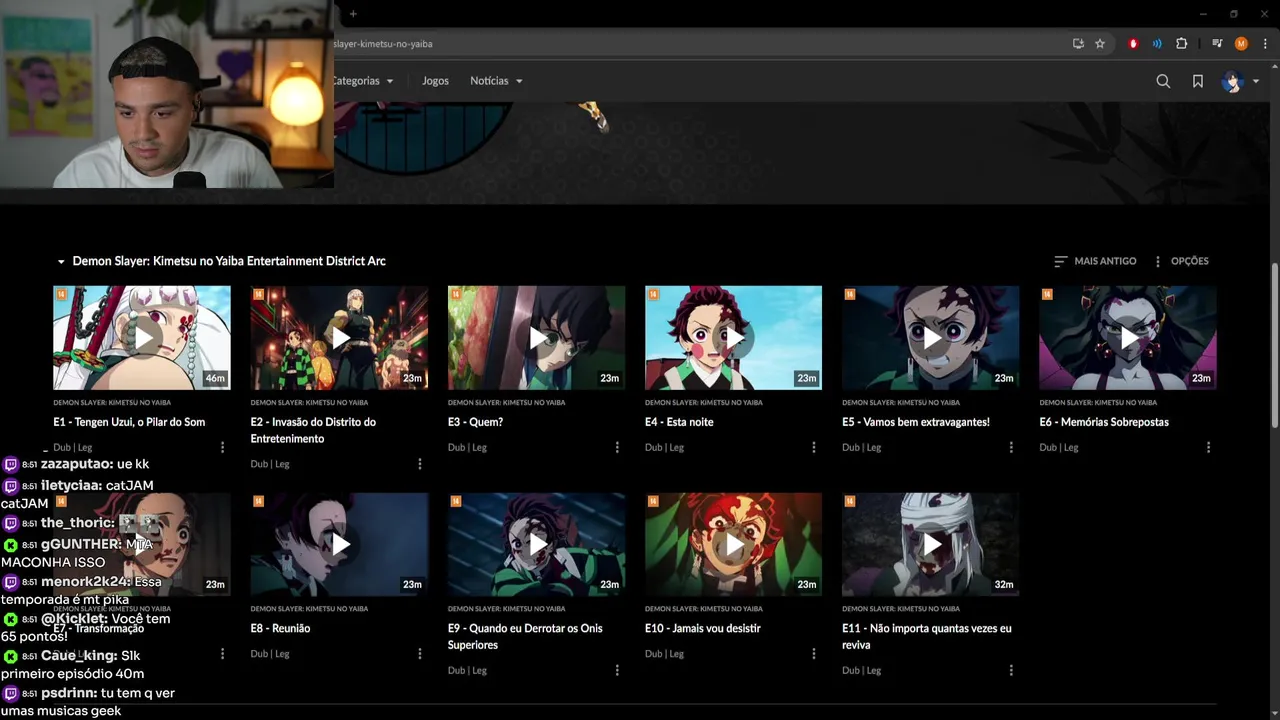
Task: Open three-dot menu for E3 Quem?
Action: tap(617, 447)
